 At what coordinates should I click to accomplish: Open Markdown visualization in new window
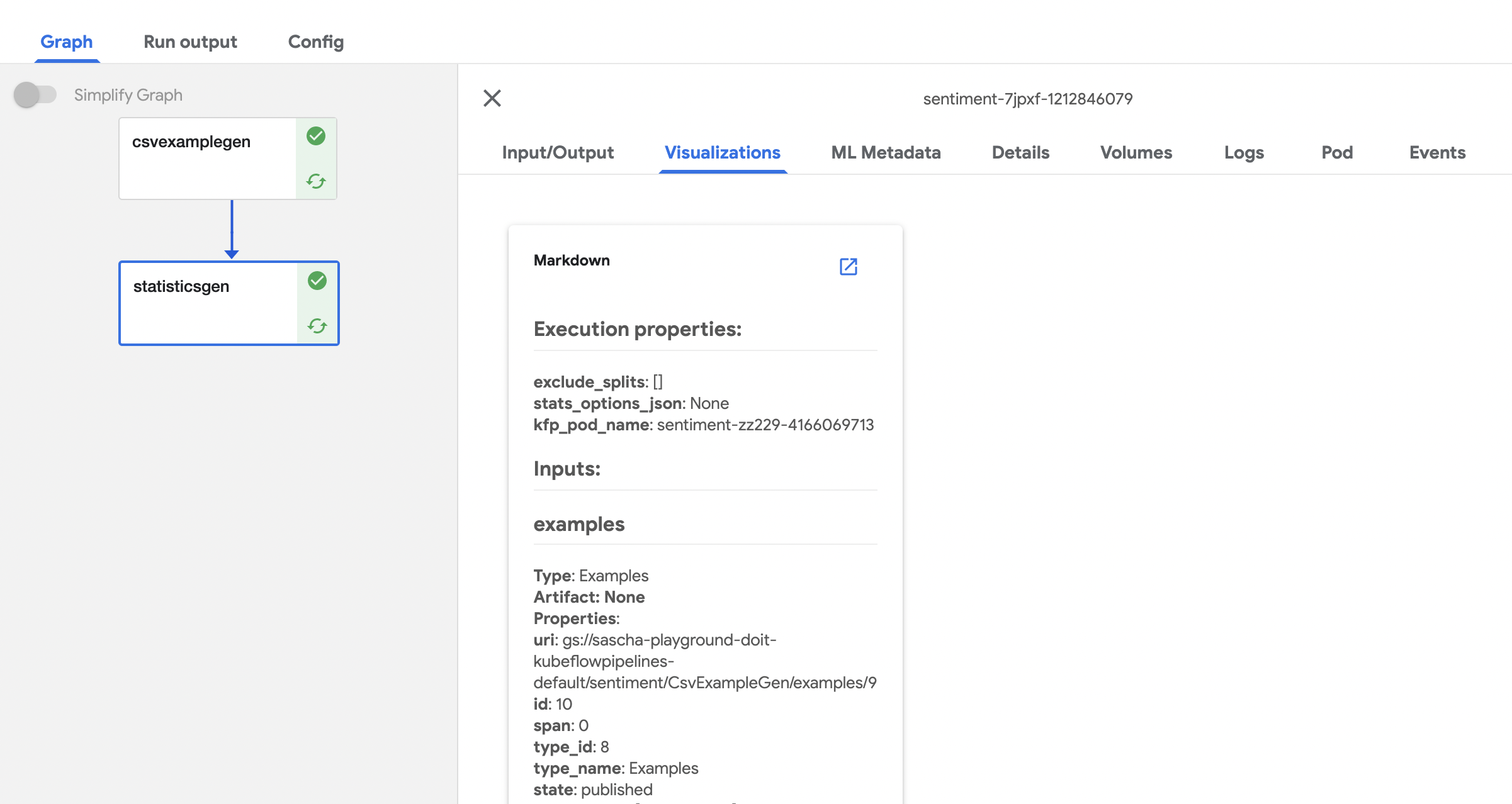[849, 267]
